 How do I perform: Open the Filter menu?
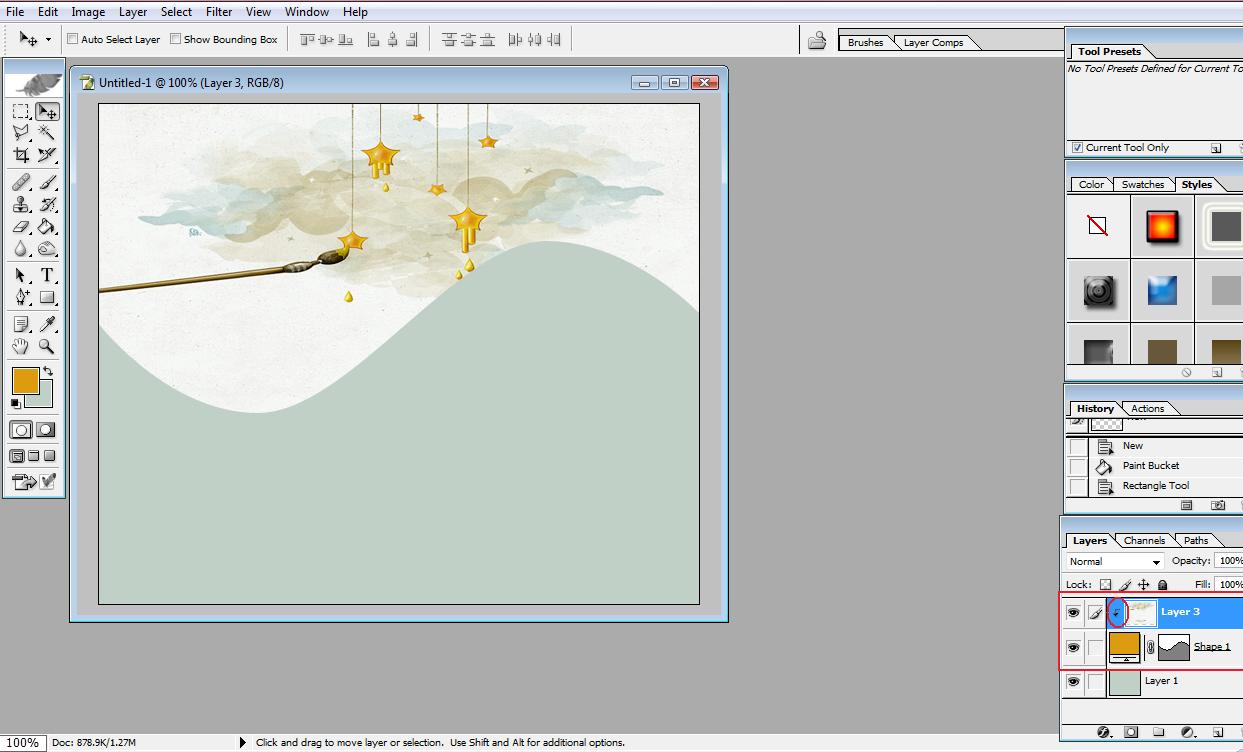point(219,12)
